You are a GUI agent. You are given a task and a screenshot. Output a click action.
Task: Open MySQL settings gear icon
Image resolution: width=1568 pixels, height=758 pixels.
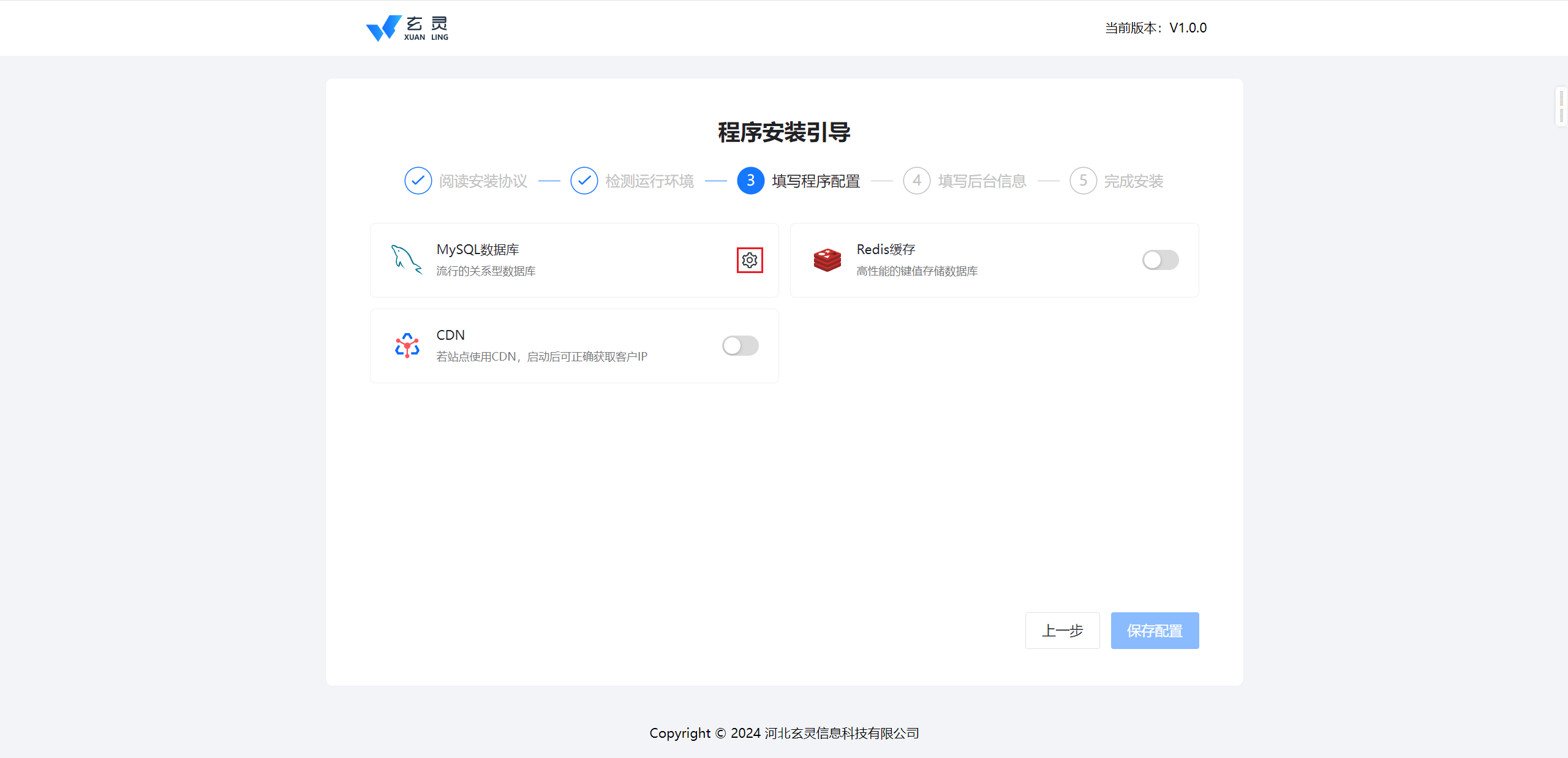[750, 260]
